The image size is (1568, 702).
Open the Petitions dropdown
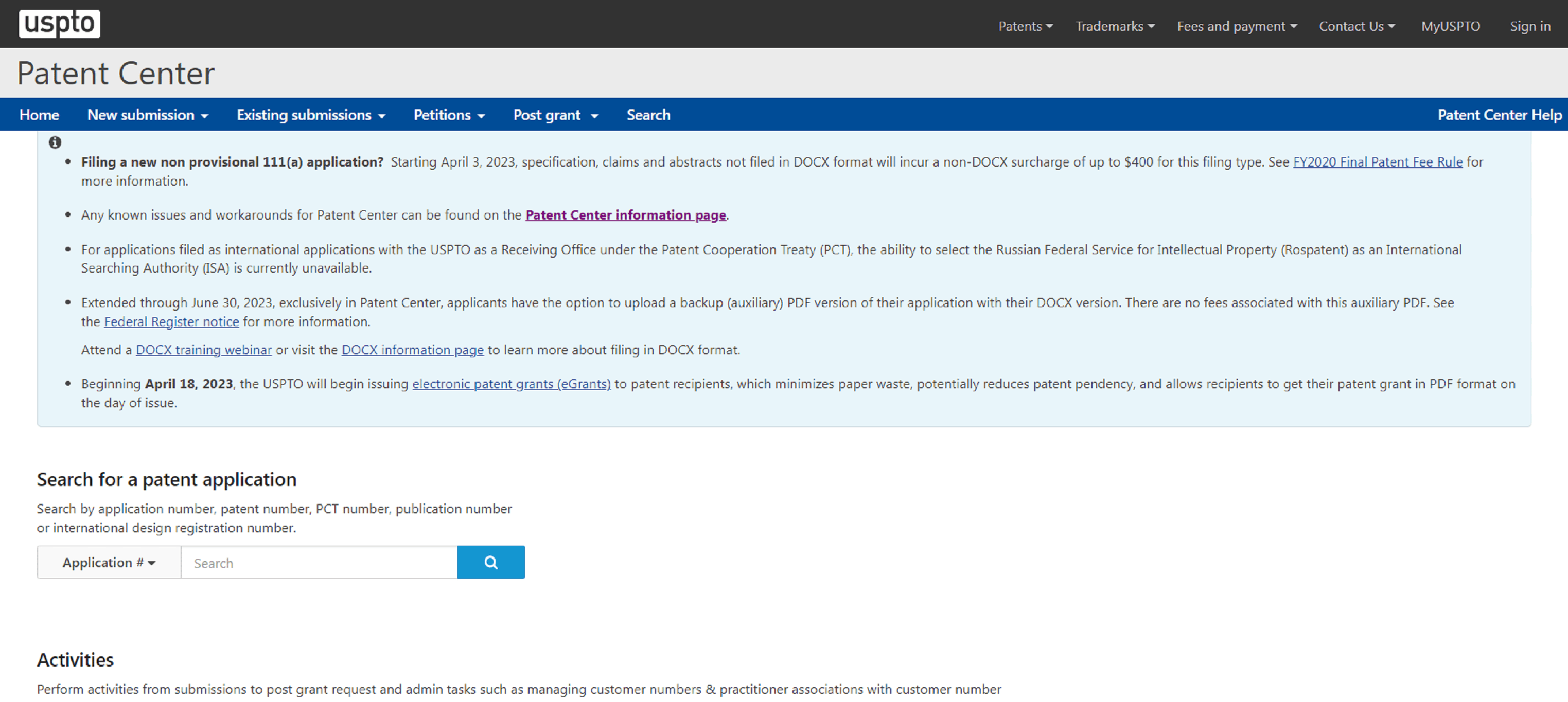click(449, 114)
